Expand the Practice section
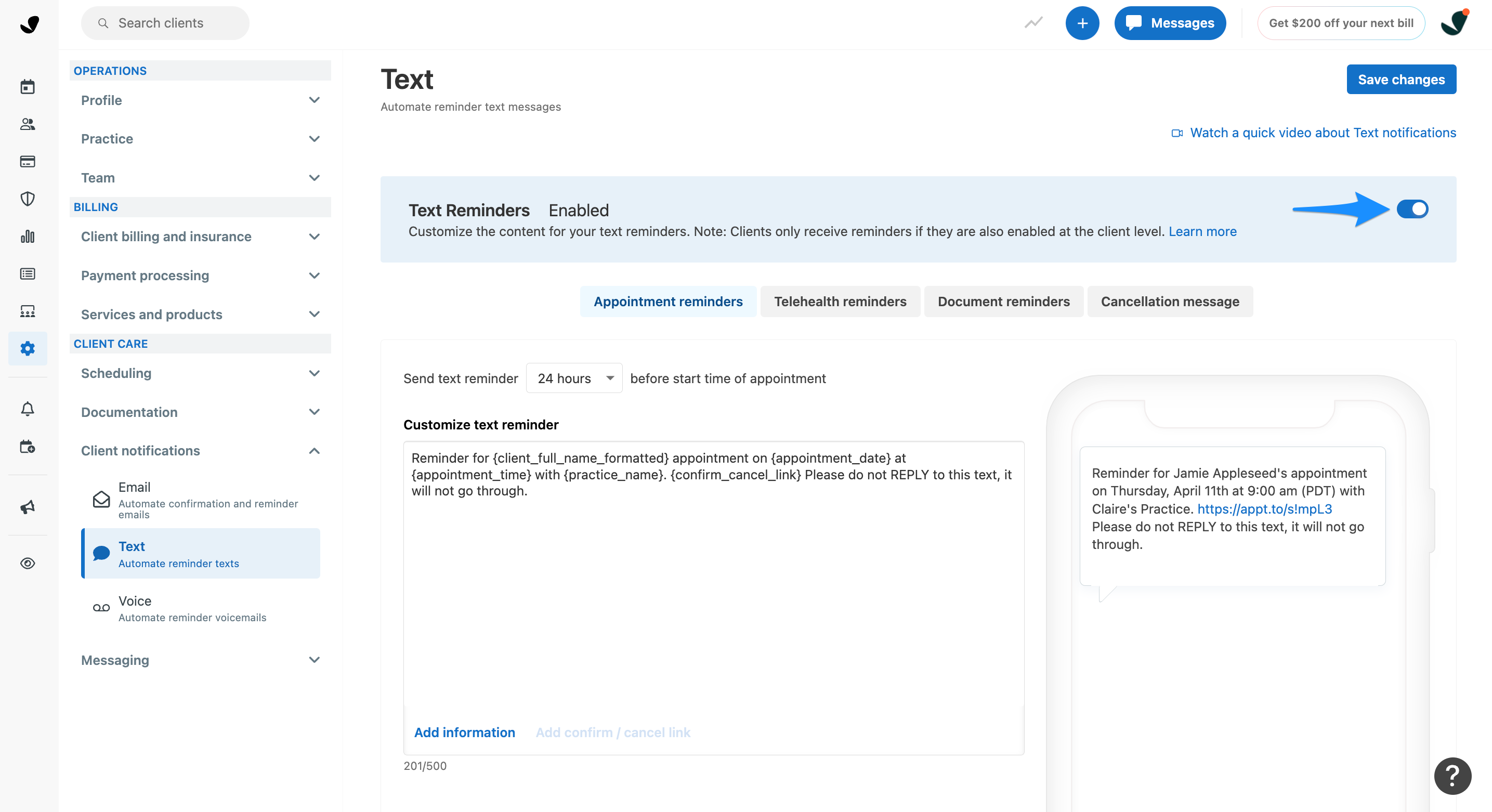This screenshot has height=812, width=1492. (200, 139)
